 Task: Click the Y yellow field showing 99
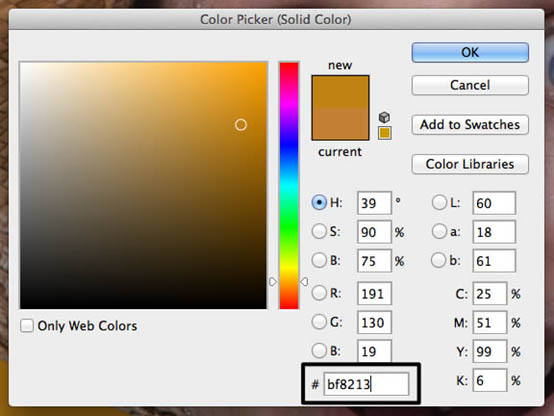coord(490,351)
